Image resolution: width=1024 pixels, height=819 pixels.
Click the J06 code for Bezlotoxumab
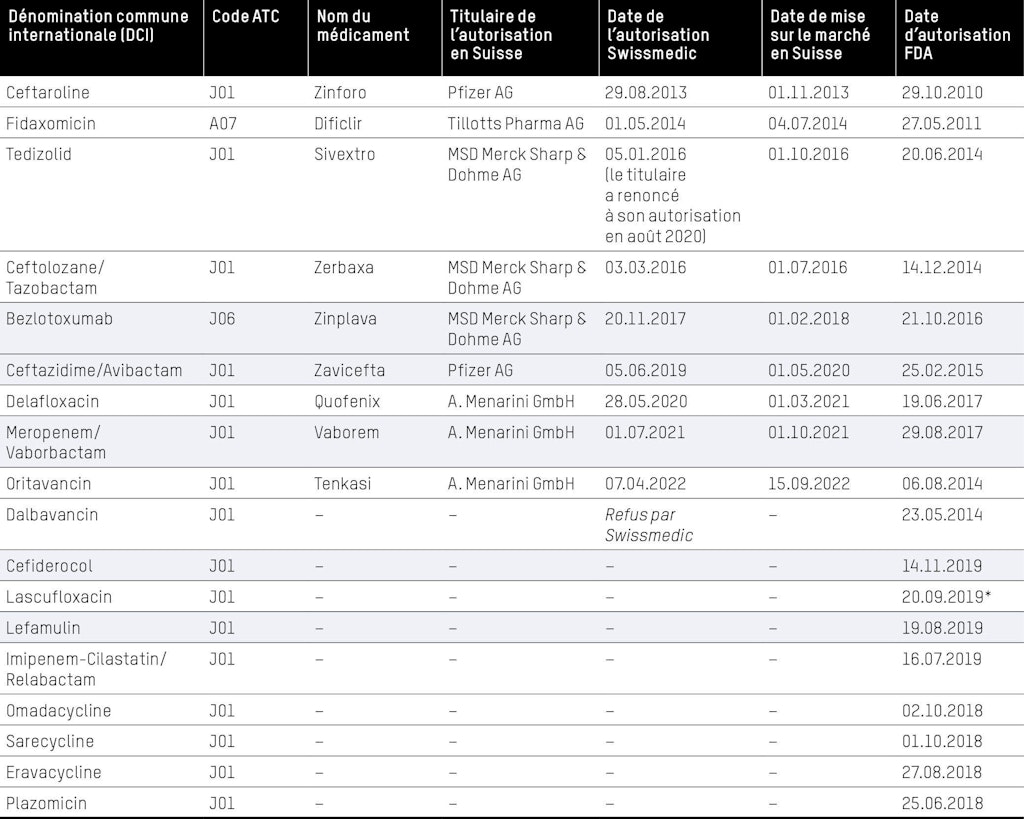click(222, 319)
